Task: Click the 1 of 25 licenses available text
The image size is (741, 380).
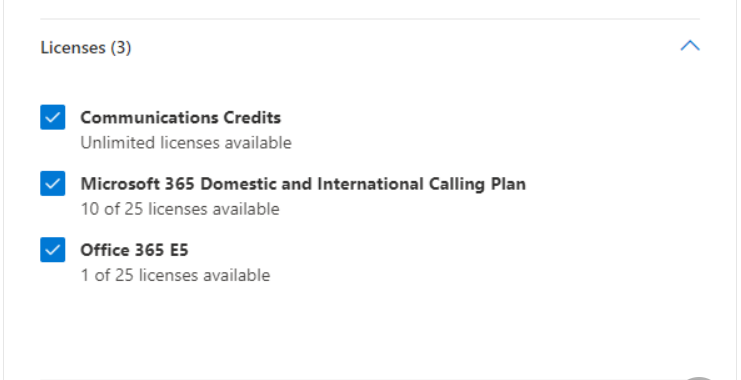Action: 175,275
